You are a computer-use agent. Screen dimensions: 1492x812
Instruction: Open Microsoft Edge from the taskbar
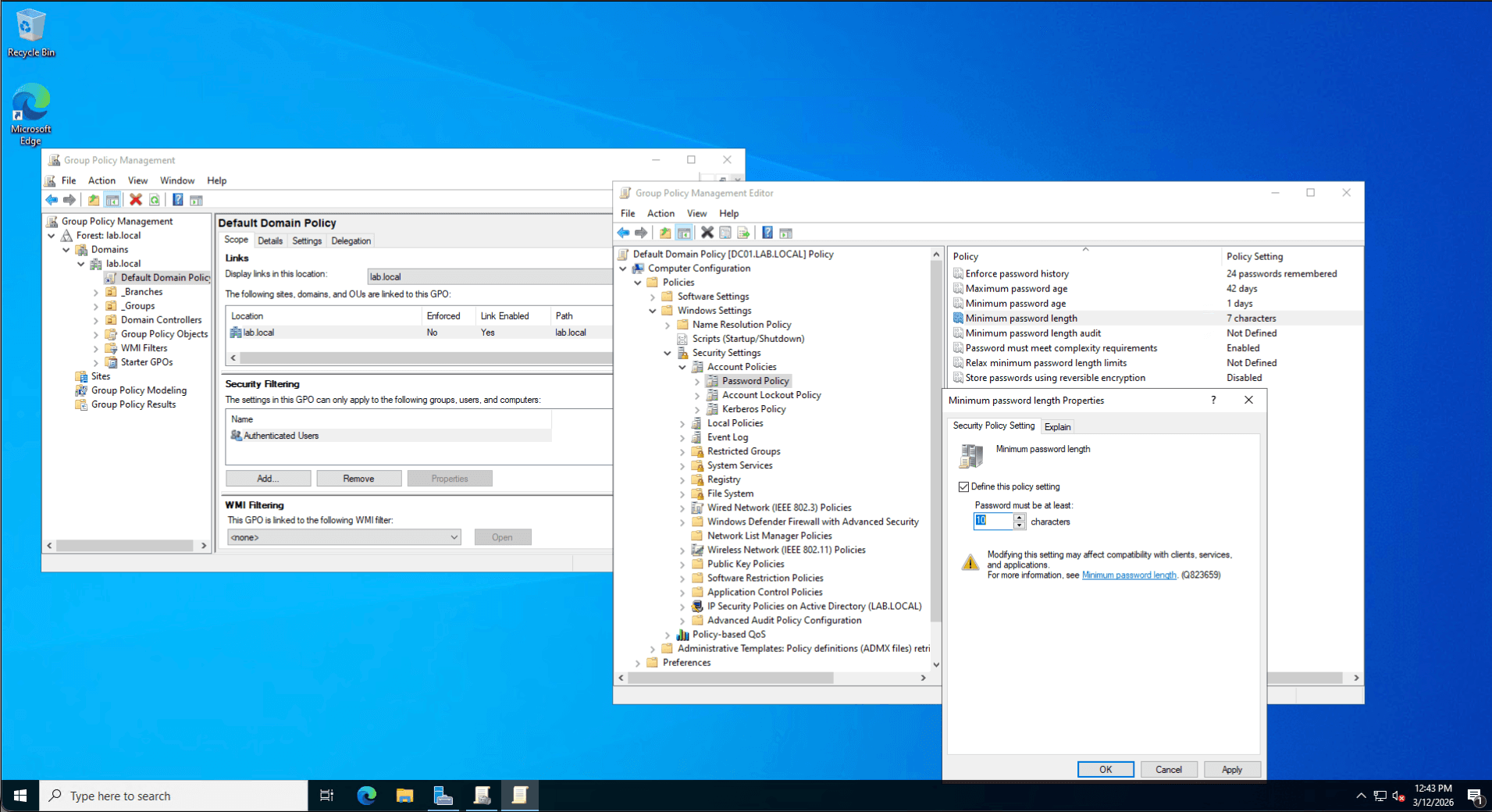(x=366, y=796)
